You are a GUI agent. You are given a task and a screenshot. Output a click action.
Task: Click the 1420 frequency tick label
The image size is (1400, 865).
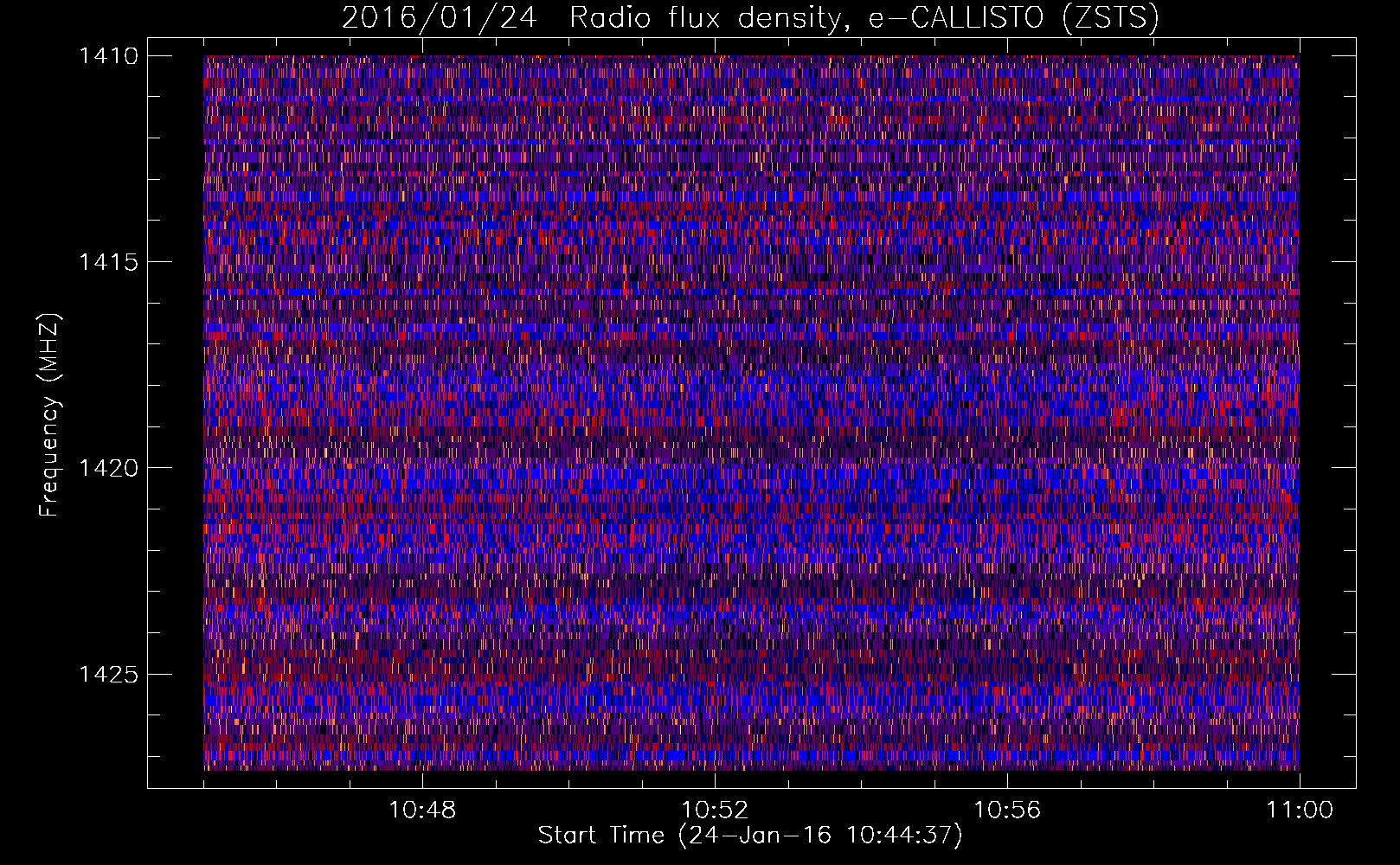[x=109, y=468]
